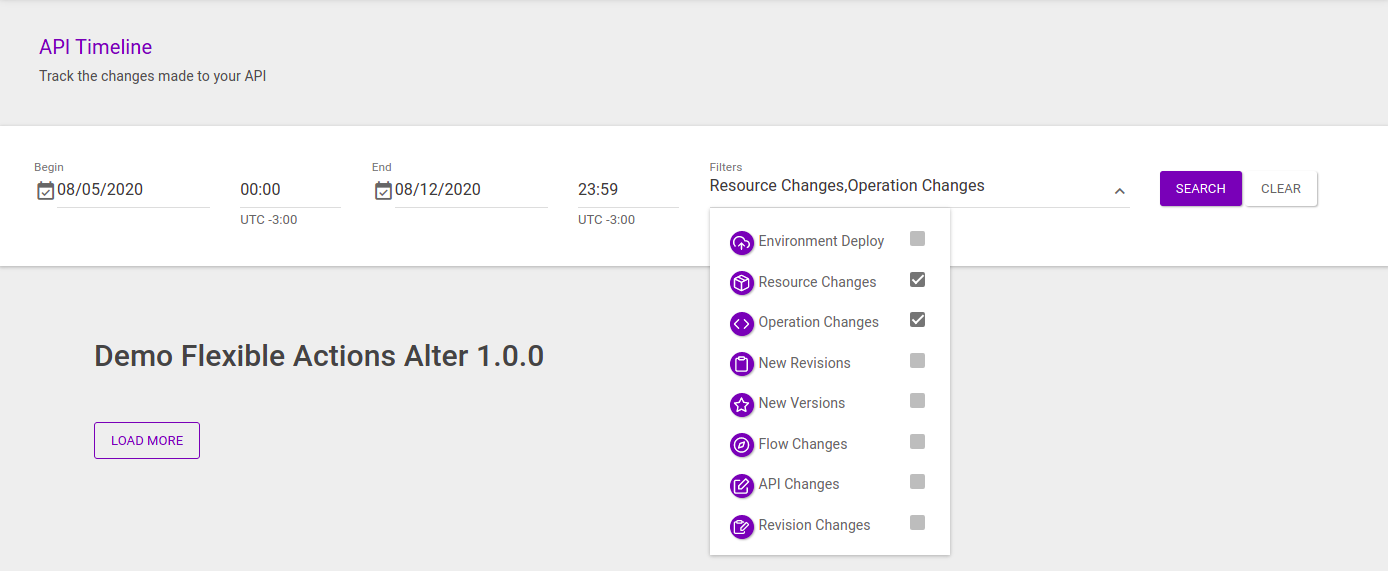Click the LOAD MORE button
This screenshot has width=1388, height=571.
pyautogui.click(x=147, y=441)
